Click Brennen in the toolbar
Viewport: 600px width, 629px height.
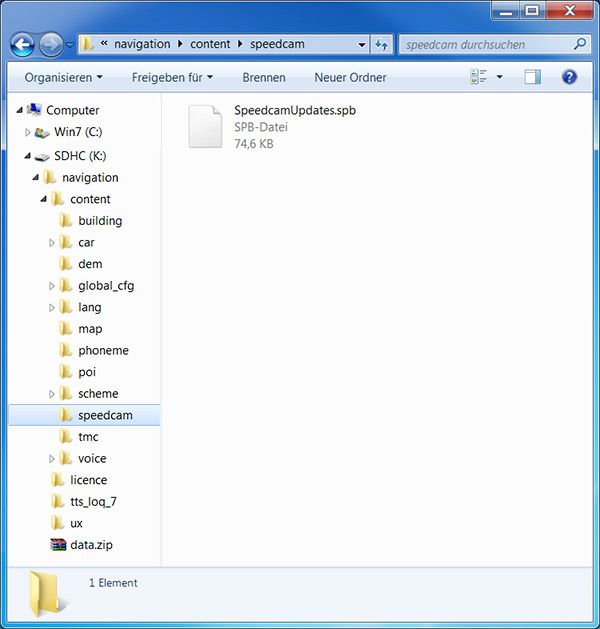264,77
